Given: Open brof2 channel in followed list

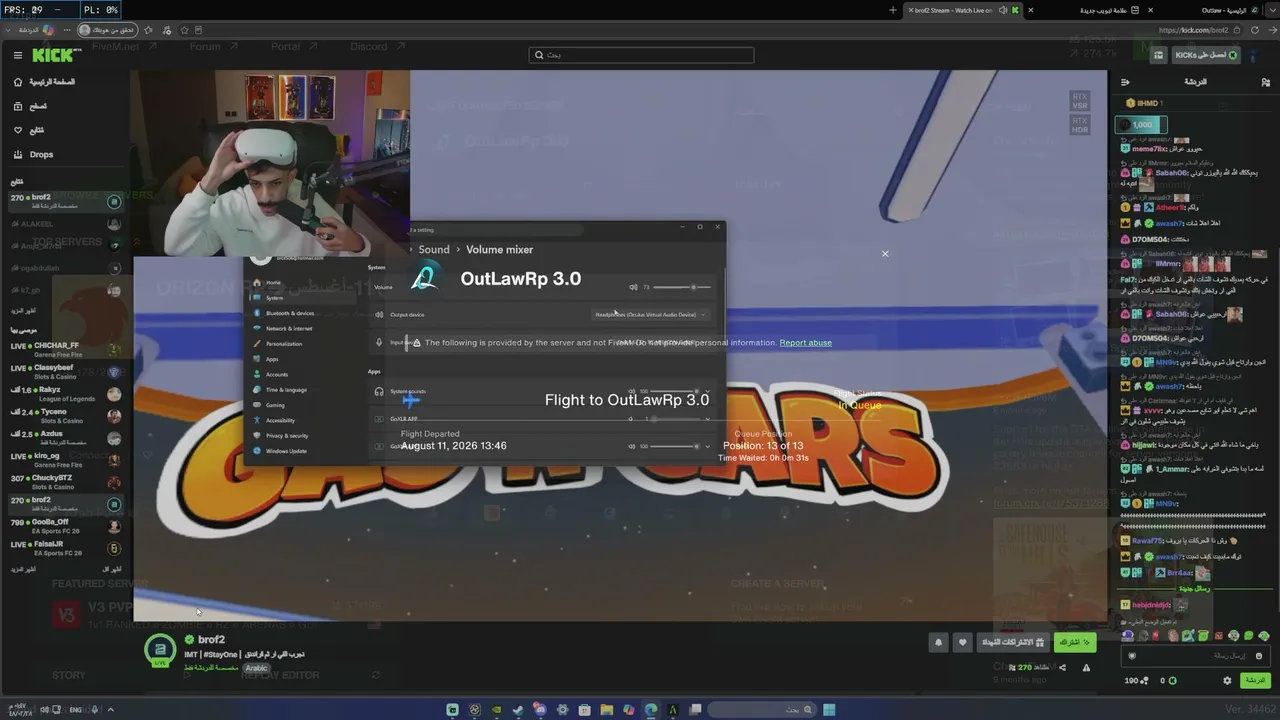Looking at the screenshot, I should (66, 201).
